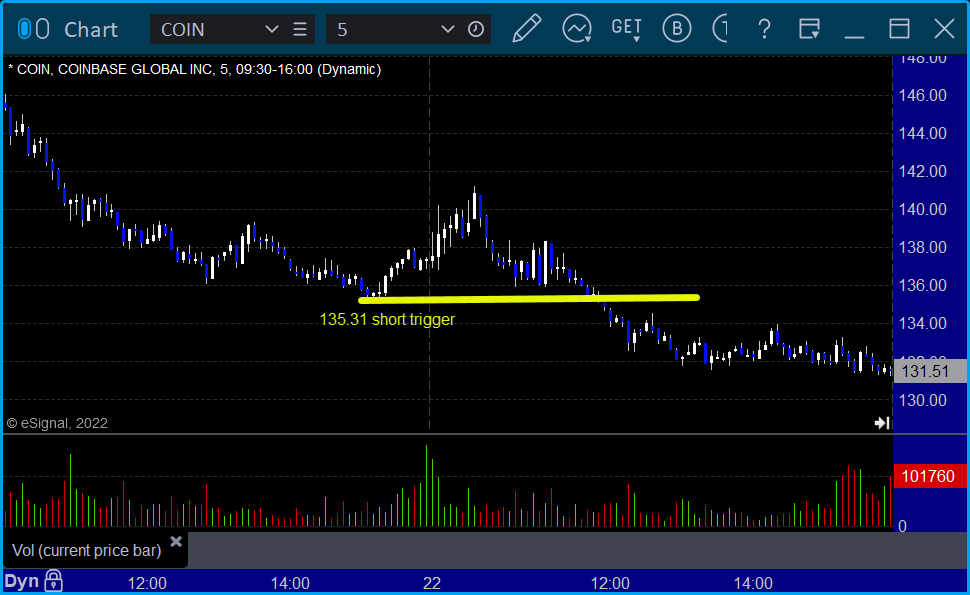
Task: Click the 140.00 price axis label
Action: pos(922,209)
